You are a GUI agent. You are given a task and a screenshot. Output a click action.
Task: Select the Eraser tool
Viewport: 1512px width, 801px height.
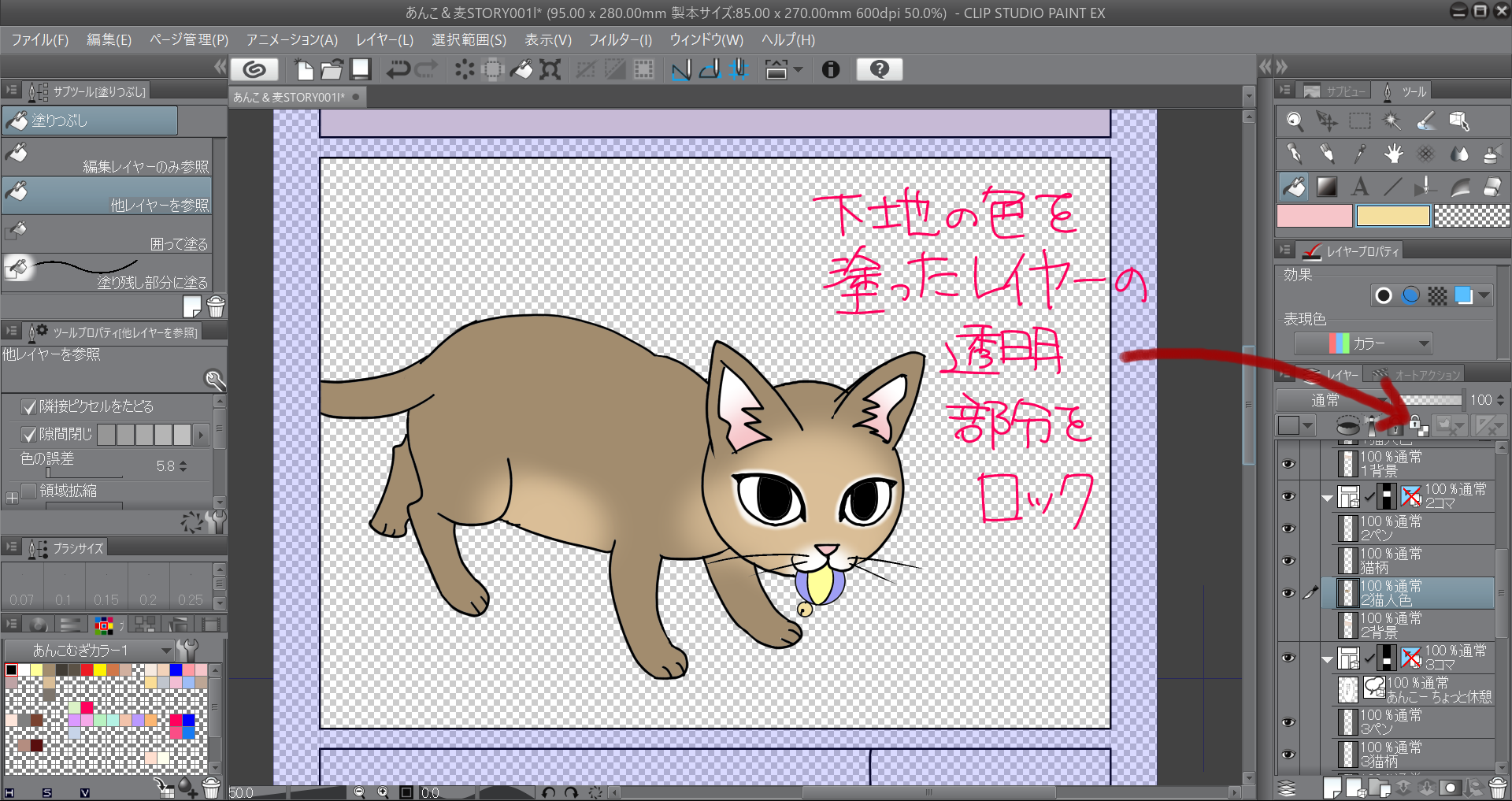pyautogui.click(x=1492, y=187)
